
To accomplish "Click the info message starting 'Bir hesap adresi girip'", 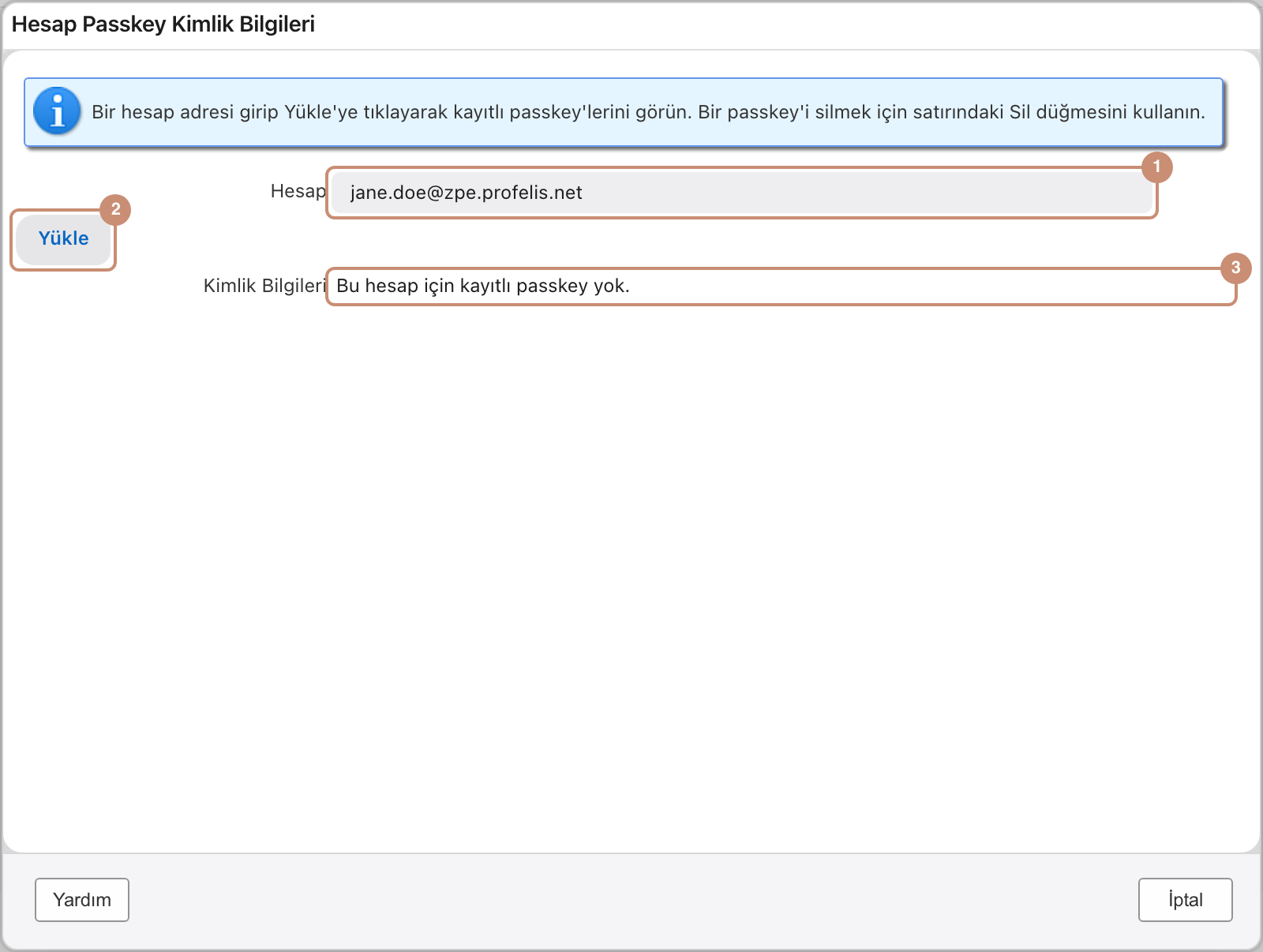I will [648, 112].
